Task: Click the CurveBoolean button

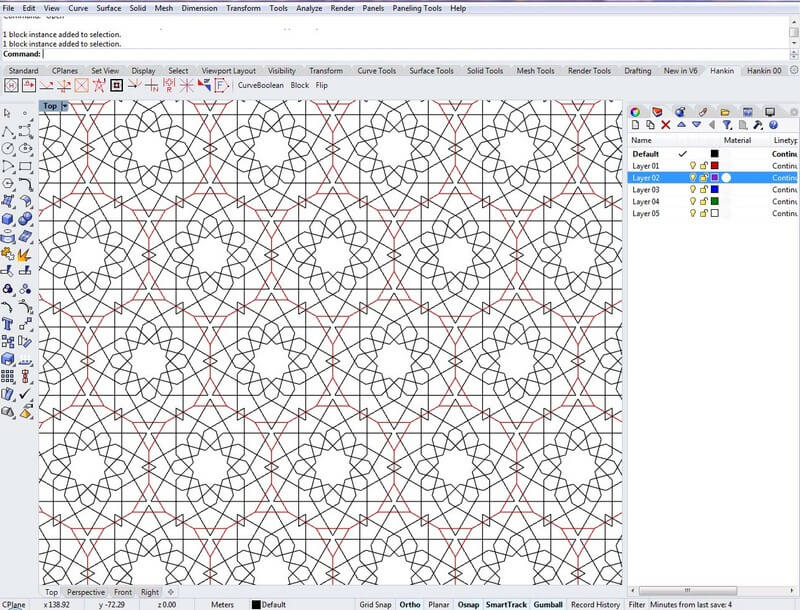Action: [261, 86]
